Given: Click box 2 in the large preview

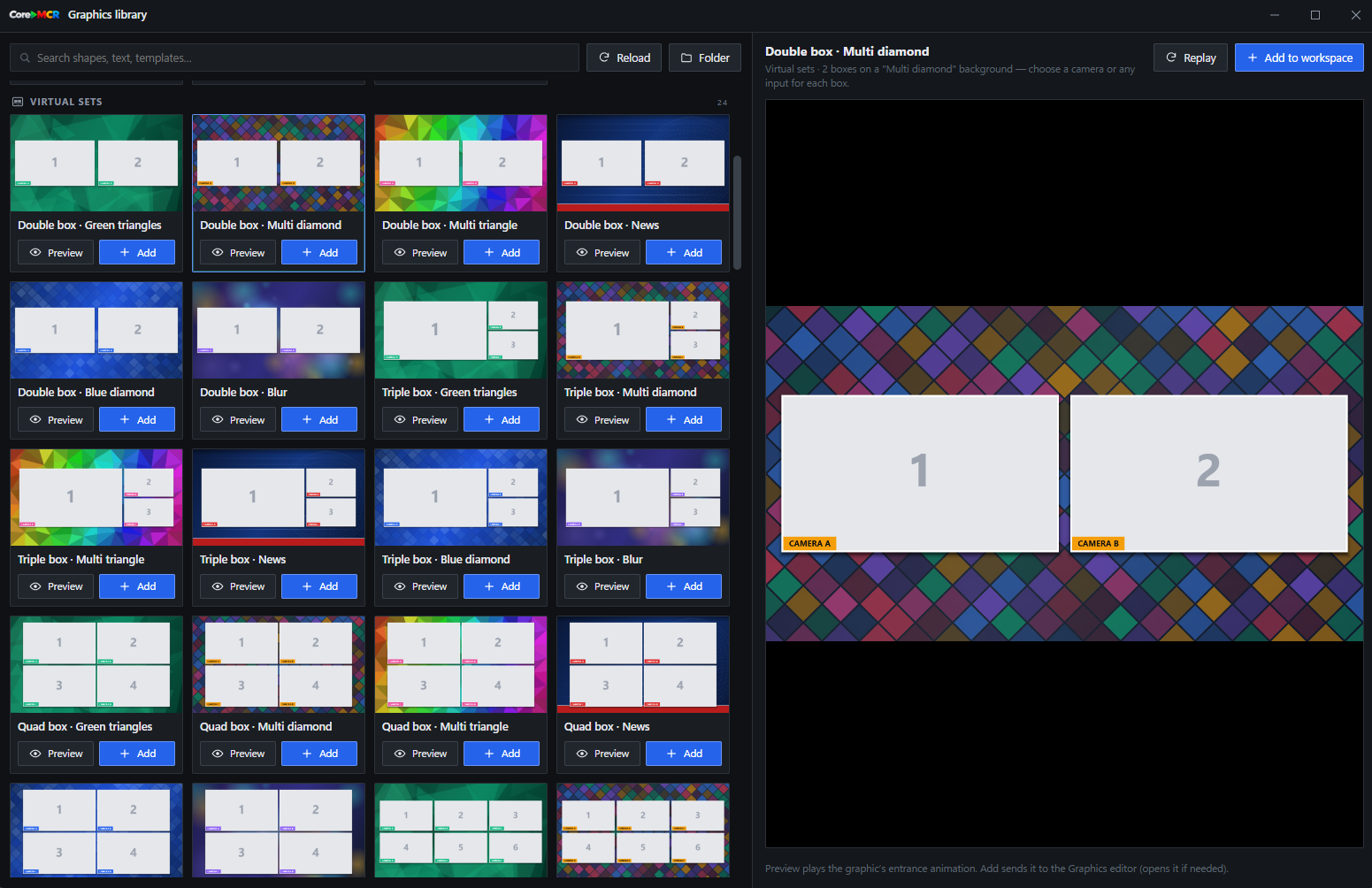Looking at the screenshot, I should pos(1208,473).
